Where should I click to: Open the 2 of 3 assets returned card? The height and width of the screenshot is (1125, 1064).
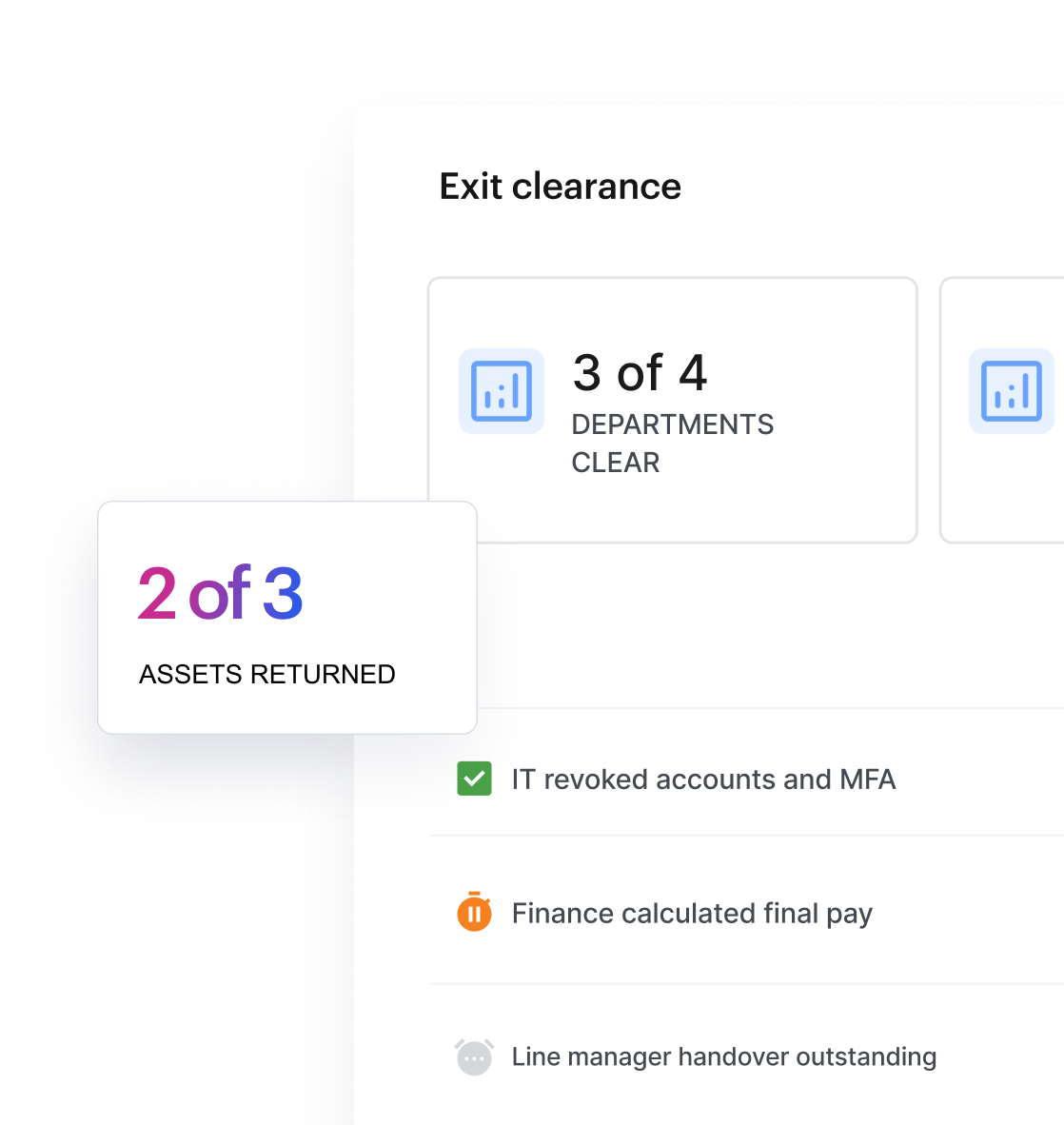pyautogui.click(x=287, y=618)
